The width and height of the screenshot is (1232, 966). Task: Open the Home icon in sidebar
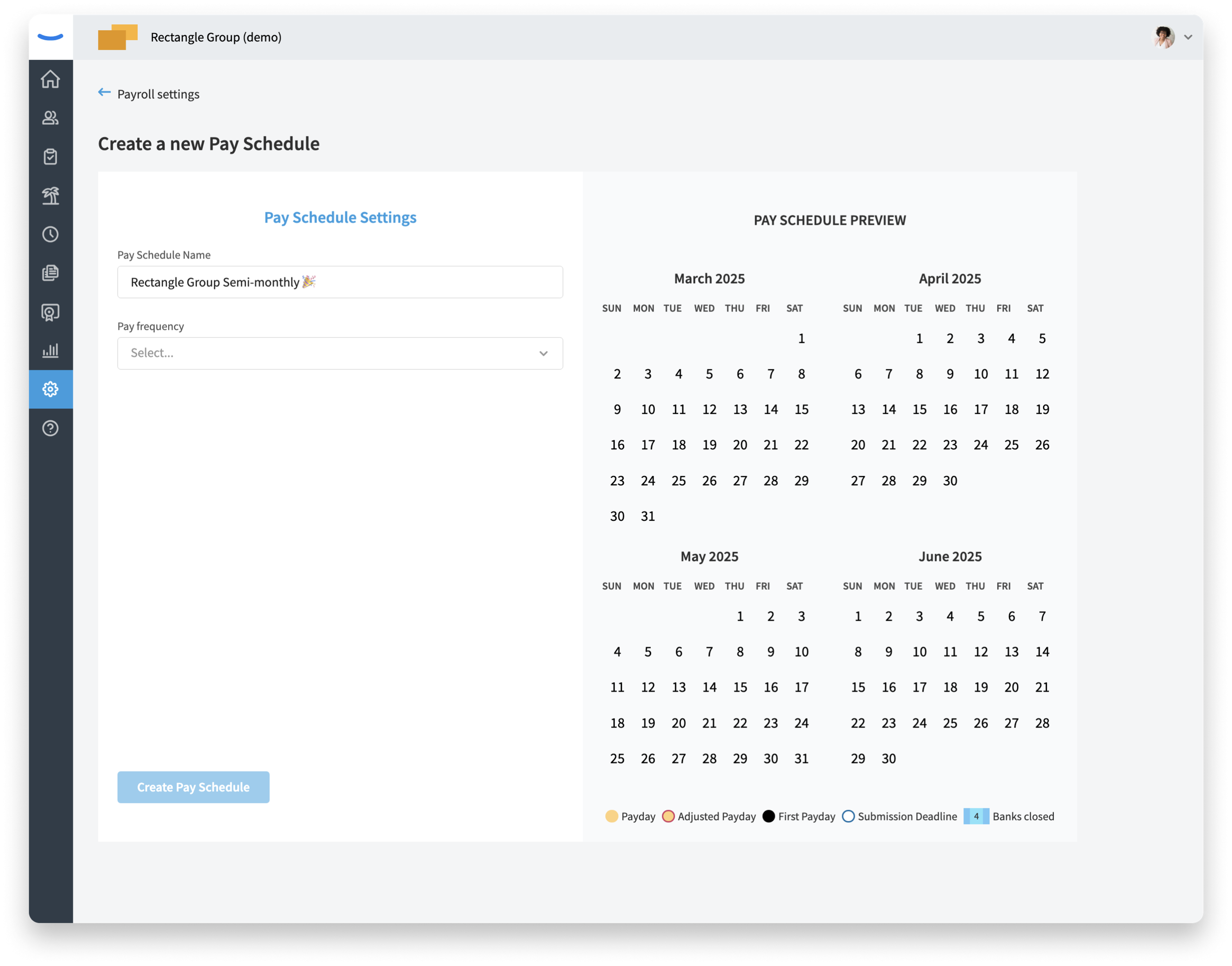click(x=50, y=79)
